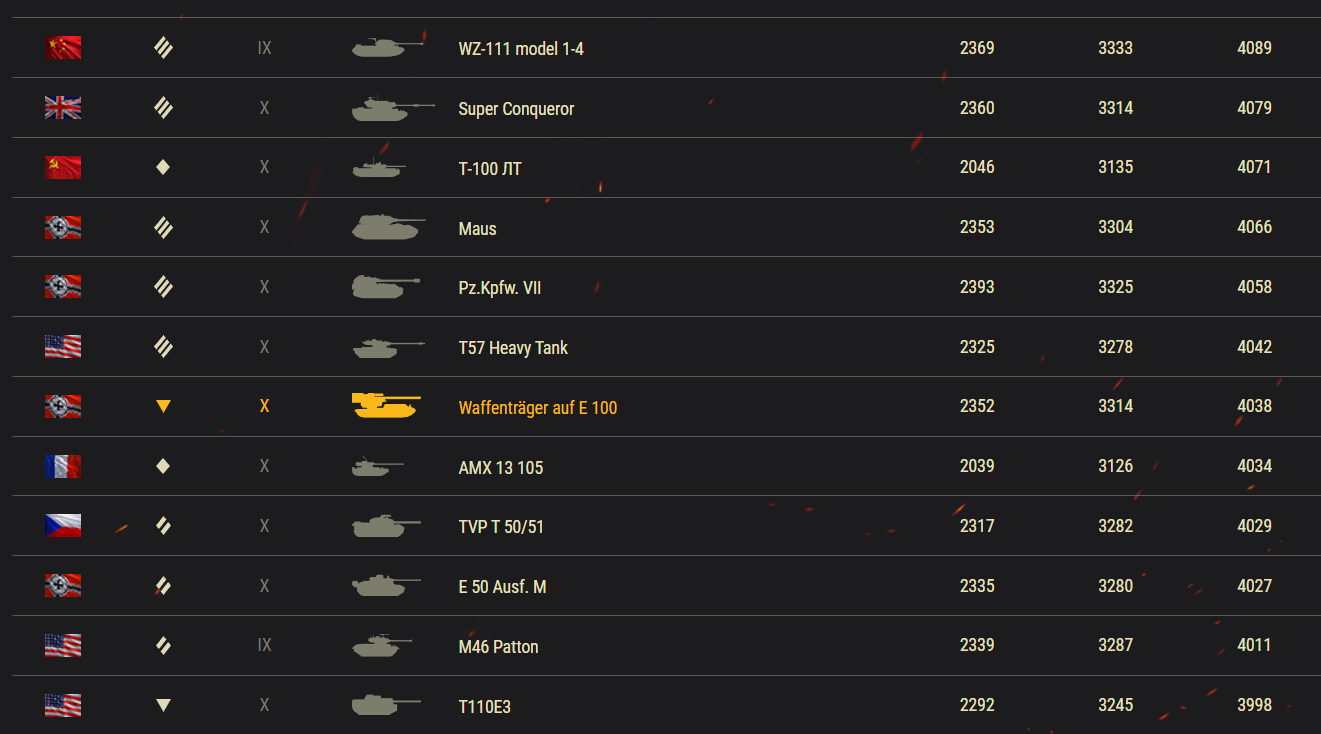Screen dimensions: 1321x734
Task: Click the 4089 value in WZ-111 row
Action: pos(1254,48)
